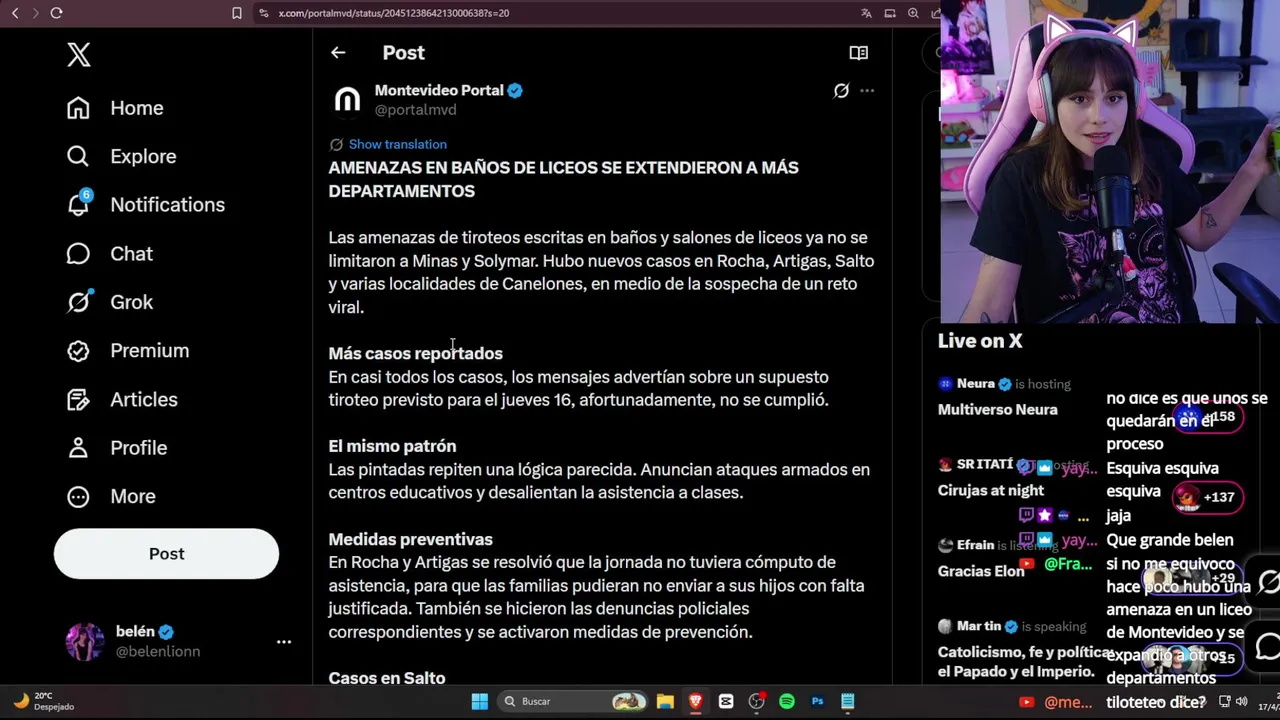
Task: Open the Gracias Elon live space
Action: tap(981, 571)
